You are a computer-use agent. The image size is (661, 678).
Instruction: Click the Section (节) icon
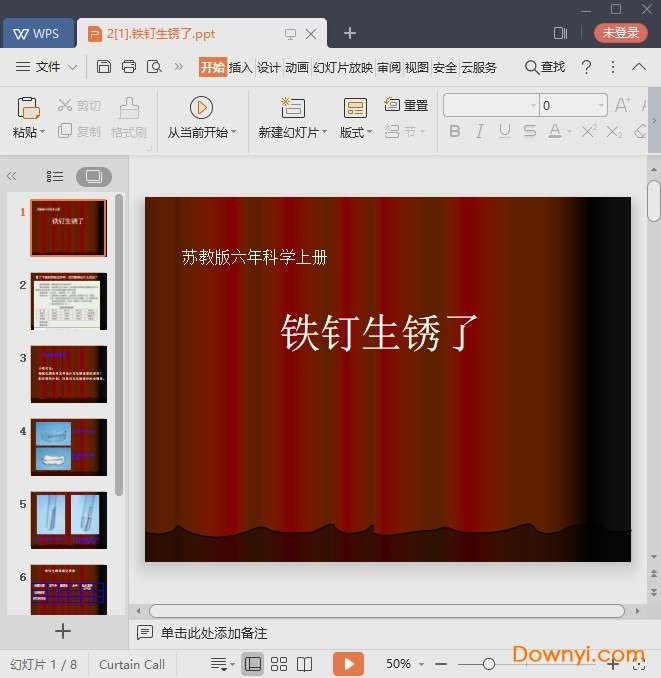[392, 131]
